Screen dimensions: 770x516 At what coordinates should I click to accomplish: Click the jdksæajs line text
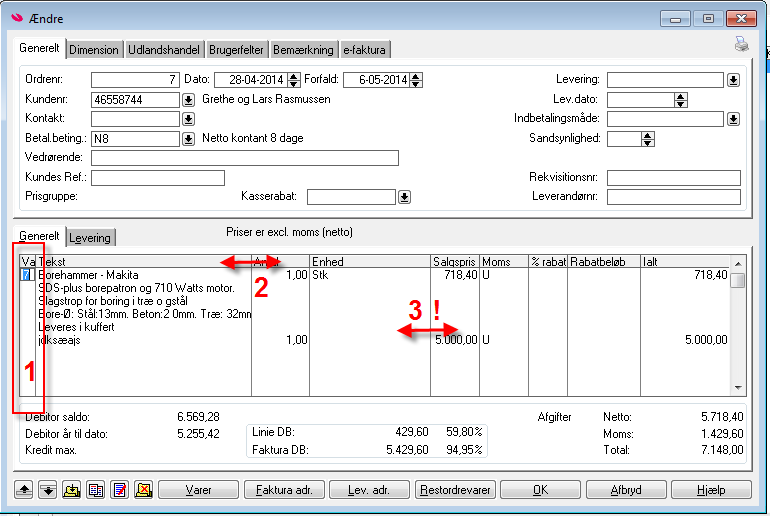click(59, 340)
